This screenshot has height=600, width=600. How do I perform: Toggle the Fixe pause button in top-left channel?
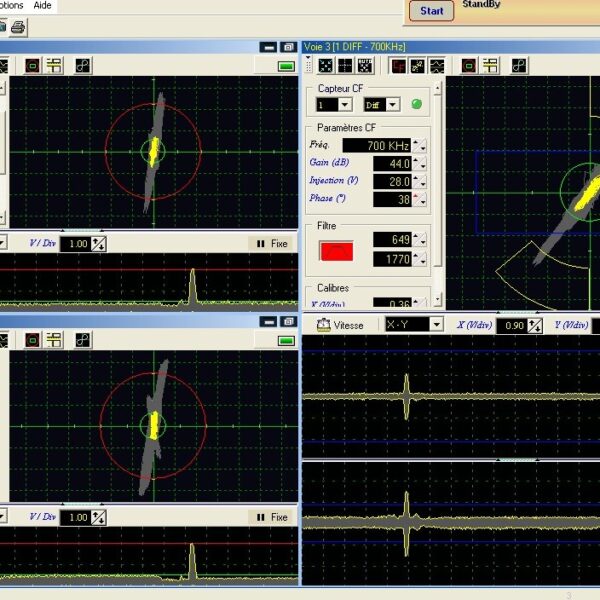272,243
